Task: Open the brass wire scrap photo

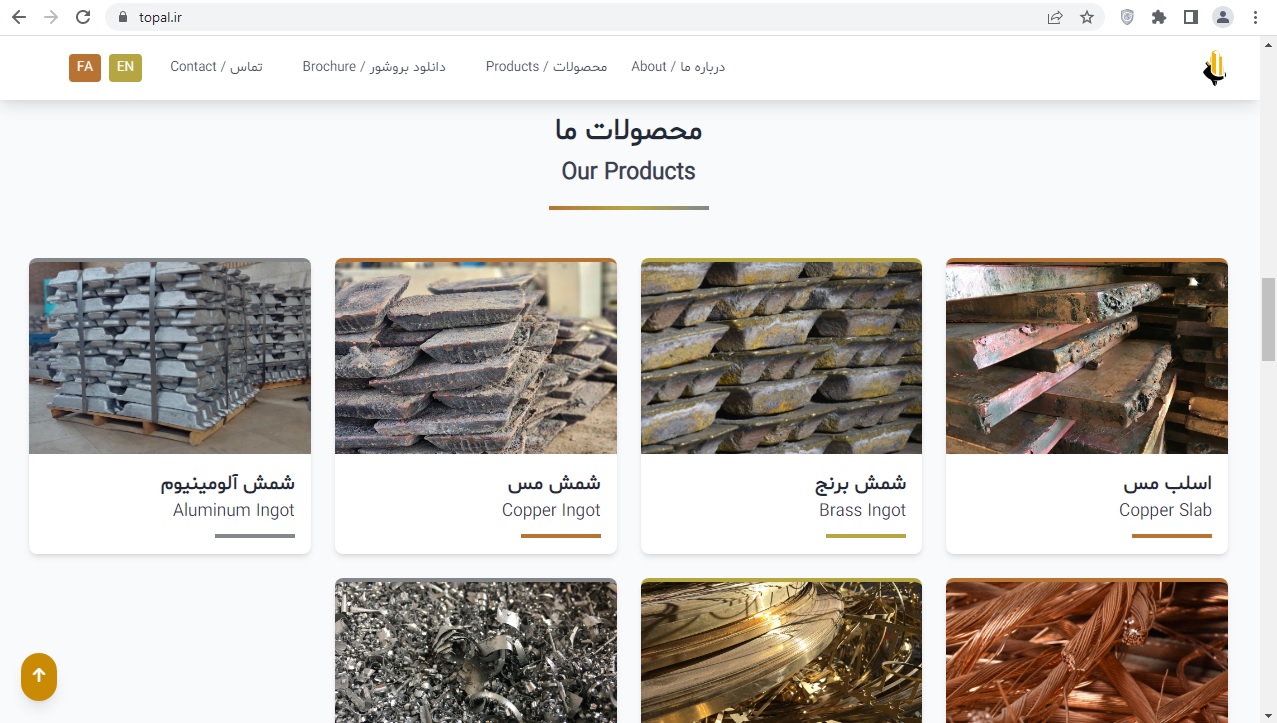Action: [x=781, y=651]
